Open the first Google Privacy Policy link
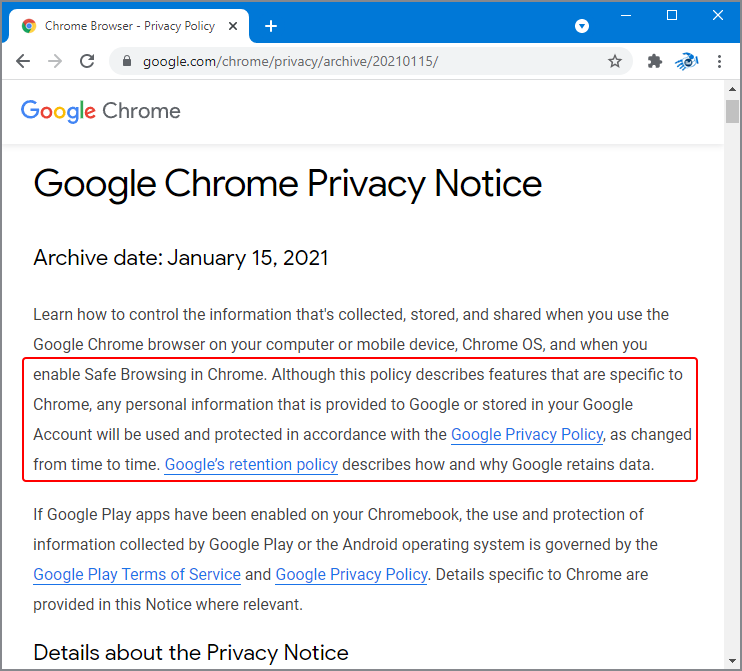742x671 pixels. tap(527, 434)
